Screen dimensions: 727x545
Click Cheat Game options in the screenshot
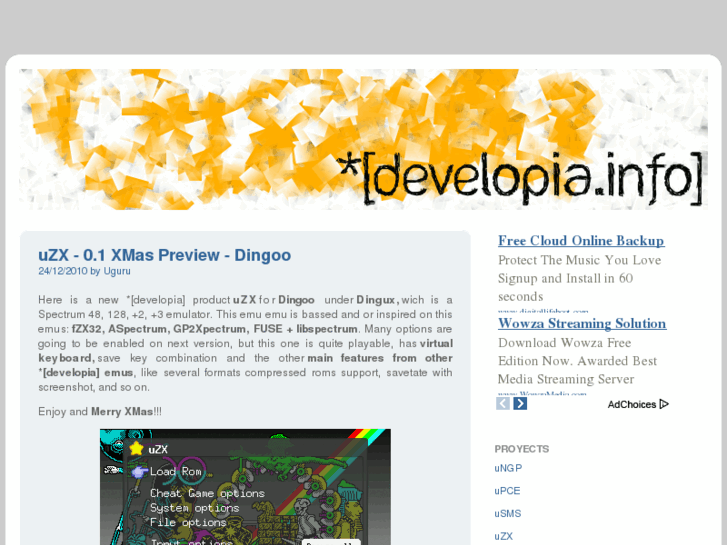pos(207,493)
